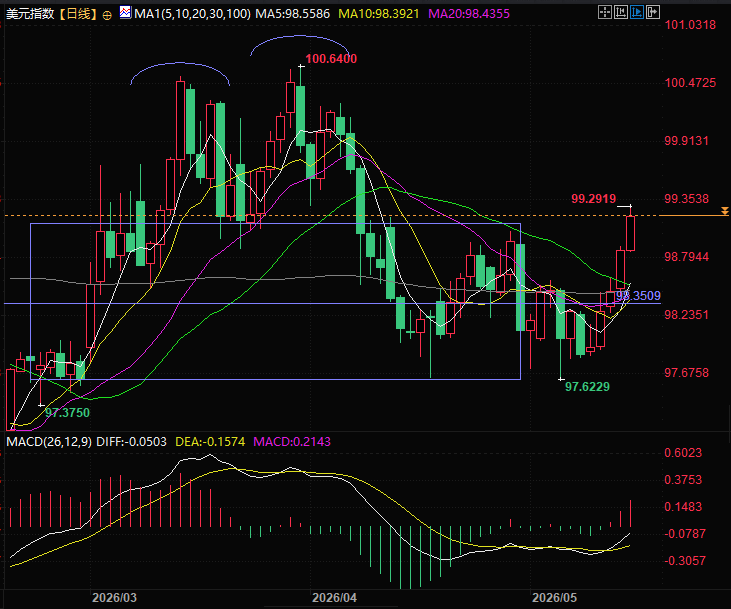Click the 2026/05 date axis label

(x=554, y=598)
